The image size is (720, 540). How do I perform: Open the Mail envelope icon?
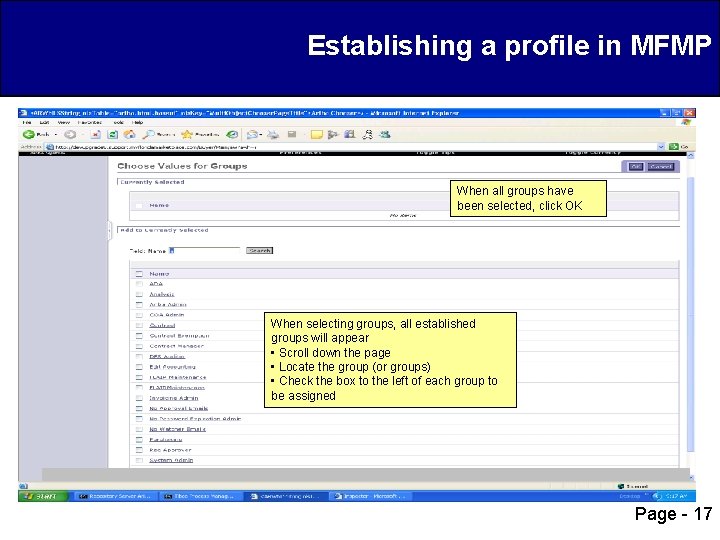tap(252, 135)
